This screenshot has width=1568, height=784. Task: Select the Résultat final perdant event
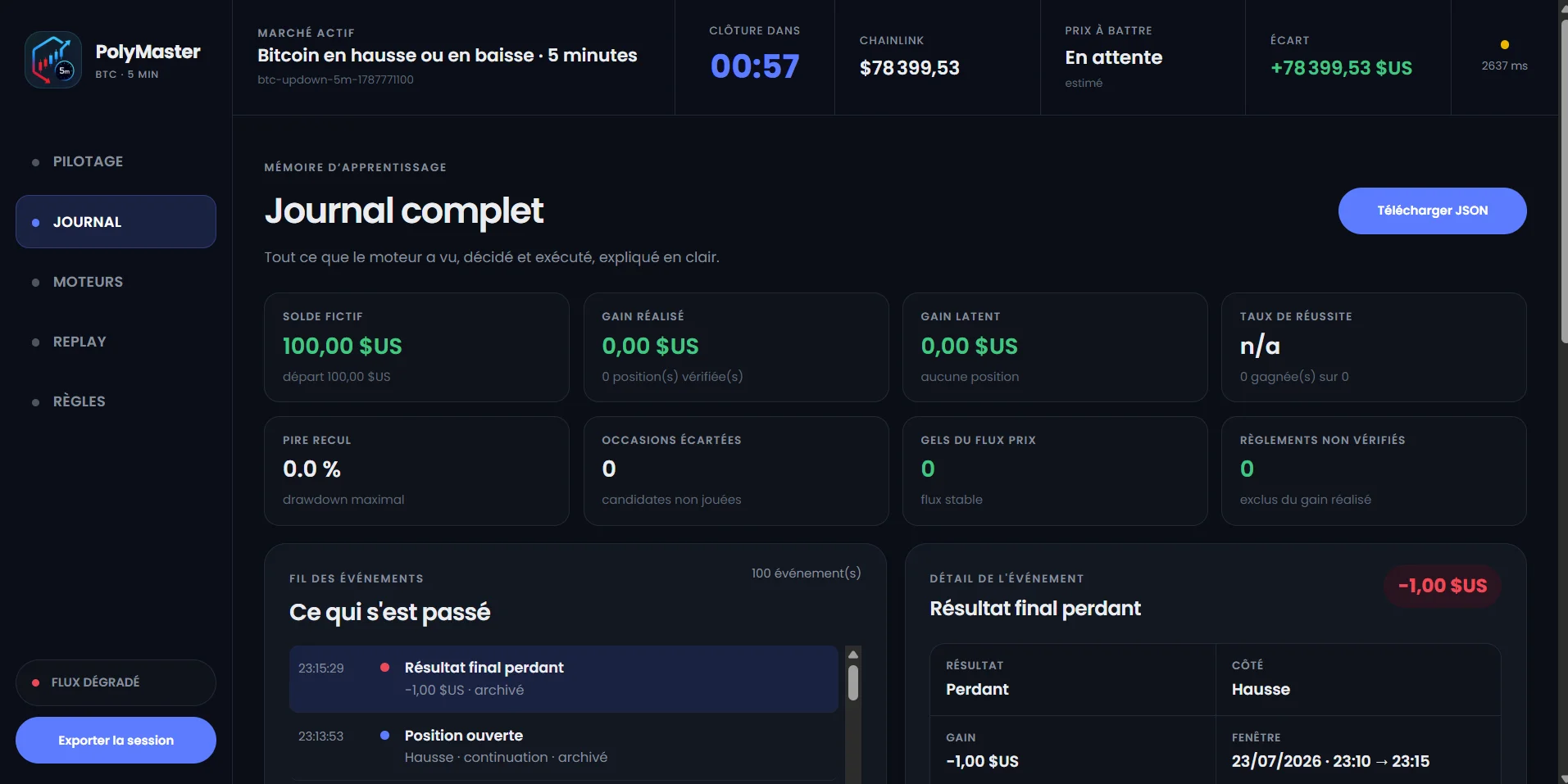564,678
